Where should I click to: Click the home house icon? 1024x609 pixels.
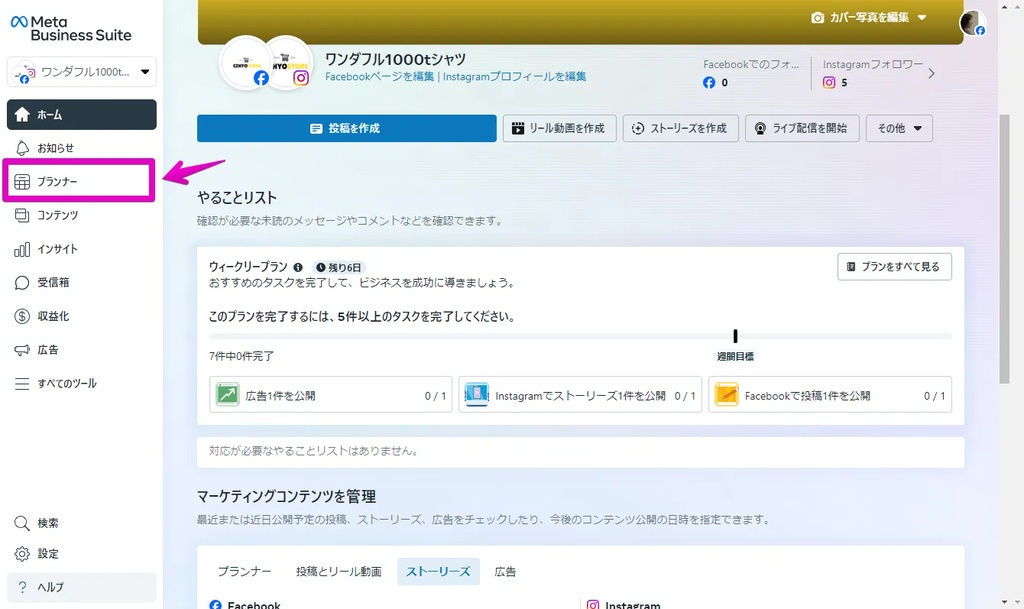[x=22, y=115]
